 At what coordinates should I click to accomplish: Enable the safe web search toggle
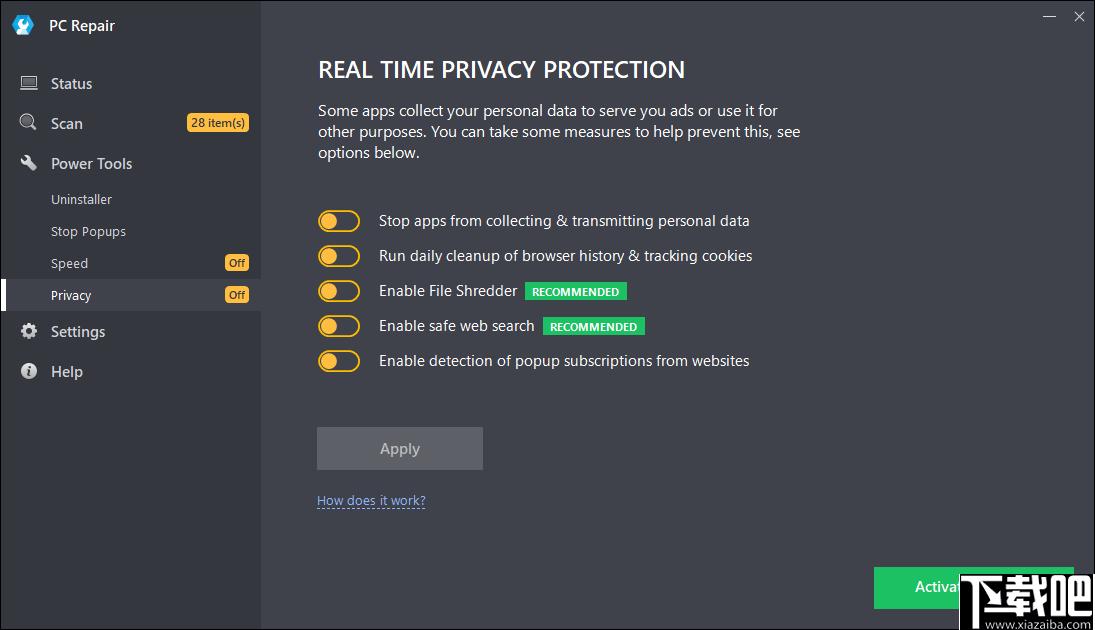click(339, 325)
